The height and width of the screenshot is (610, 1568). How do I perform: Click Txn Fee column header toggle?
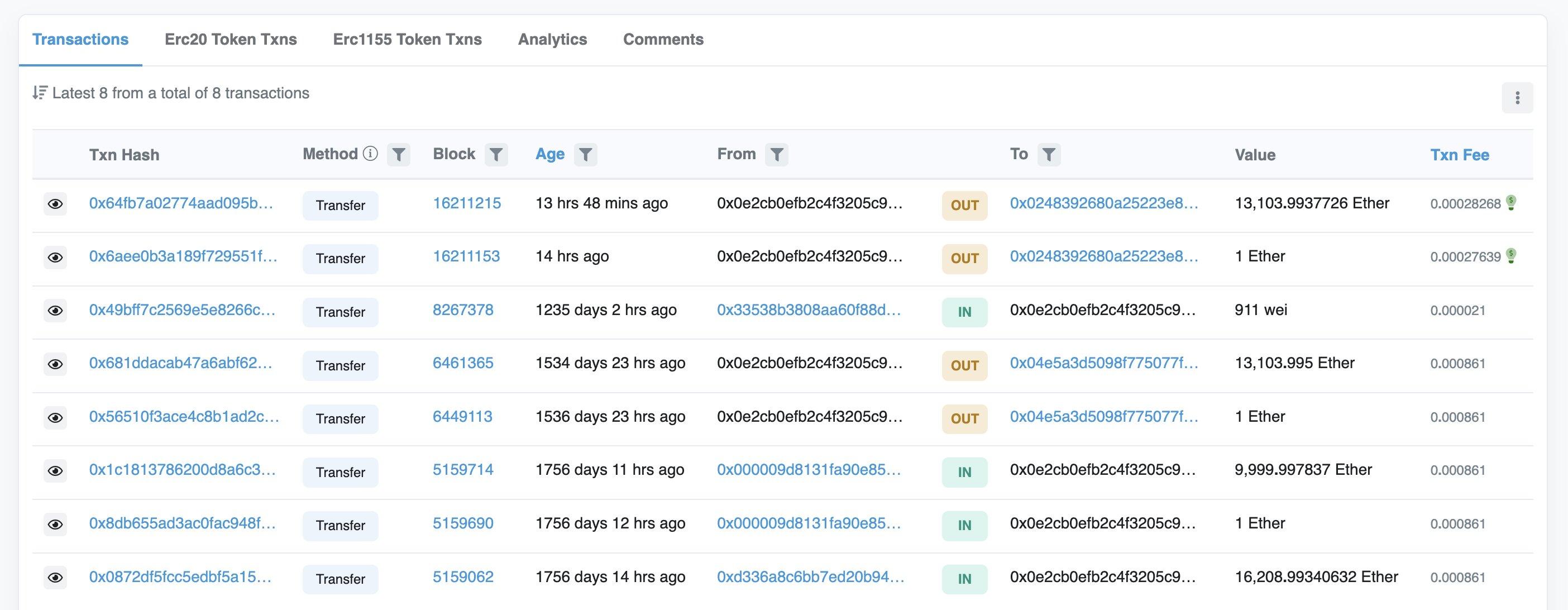(1459, 155)
